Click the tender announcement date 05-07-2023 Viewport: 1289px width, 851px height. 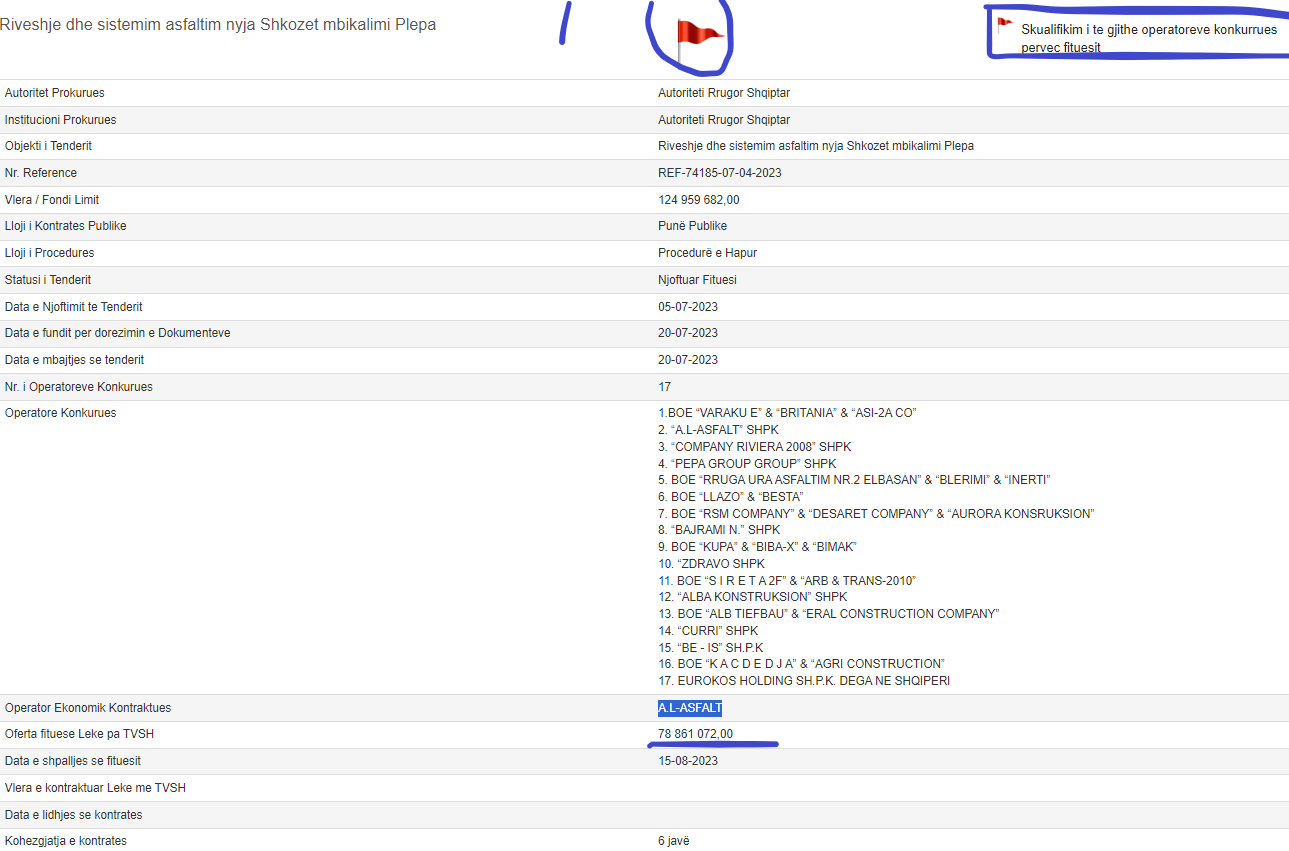(687, 307)
